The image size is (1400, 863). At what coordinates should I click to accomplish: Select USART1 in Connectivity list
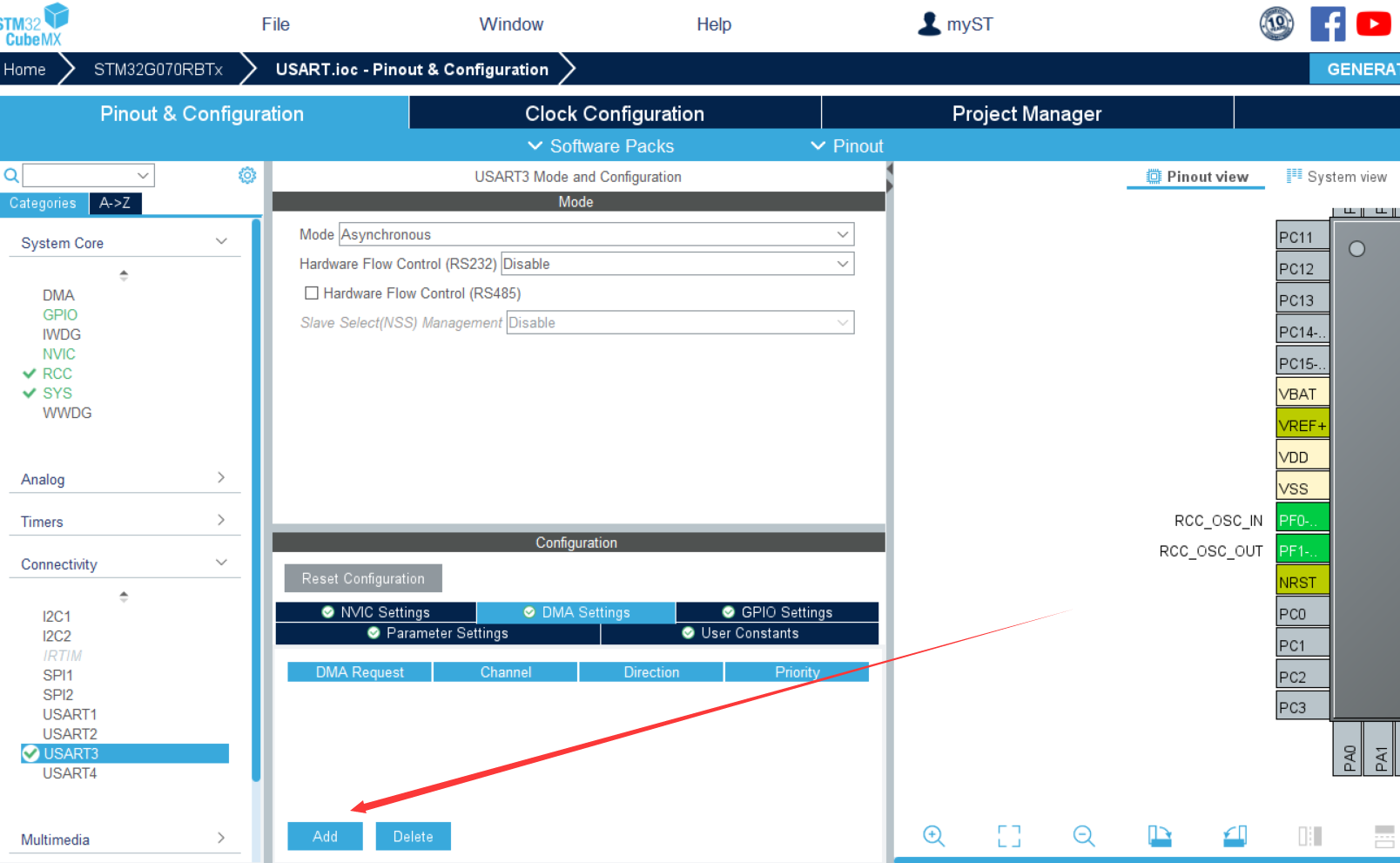click(70, 714)
